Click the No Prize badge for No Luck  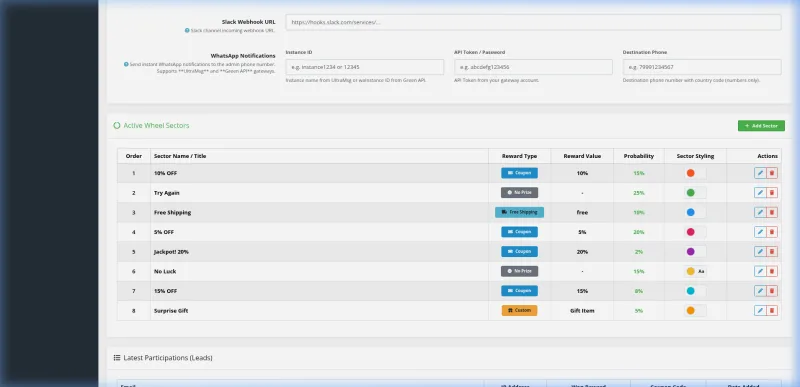tap(519, 271)
